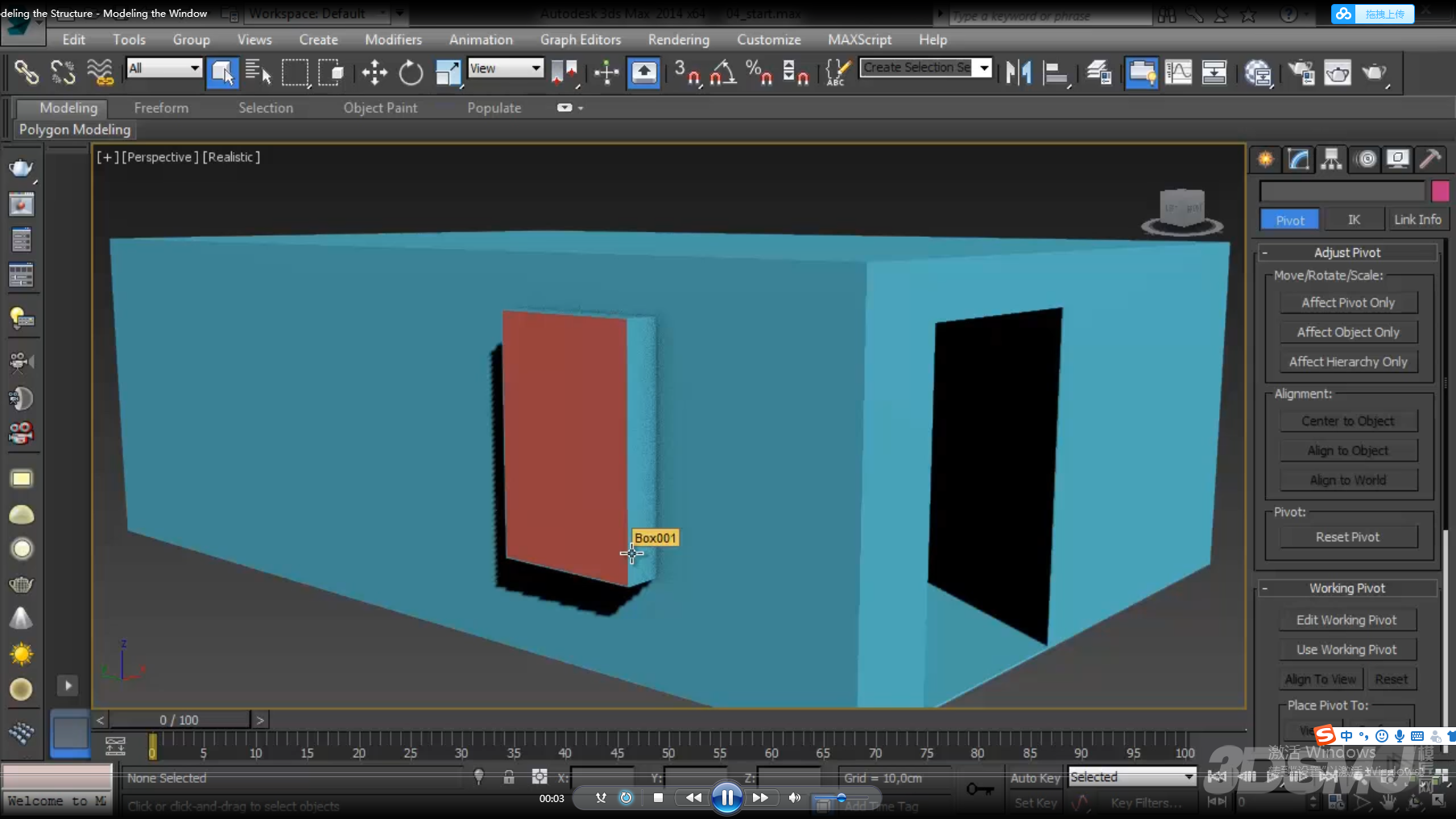
Task: Open Select by Name dialog
Action: click(258, 72)
